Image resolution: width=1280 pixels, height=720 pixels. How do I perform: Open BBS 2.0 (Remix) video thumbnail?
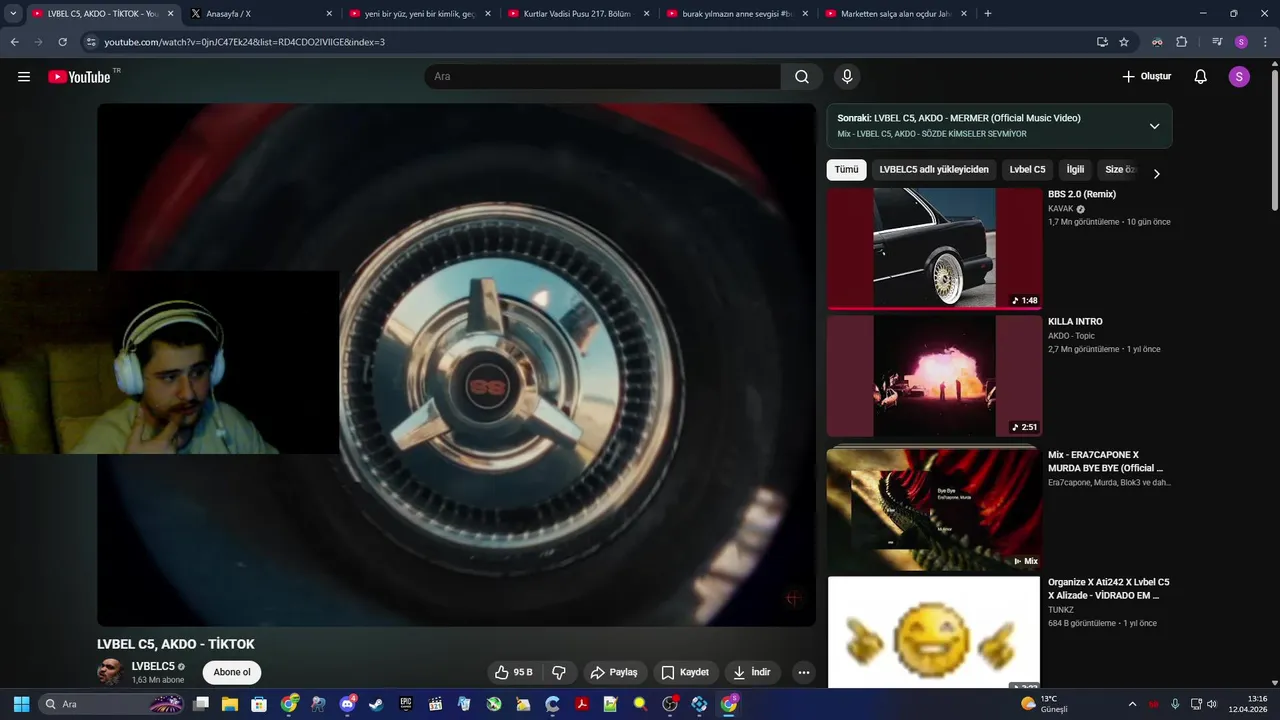[934, 249]
